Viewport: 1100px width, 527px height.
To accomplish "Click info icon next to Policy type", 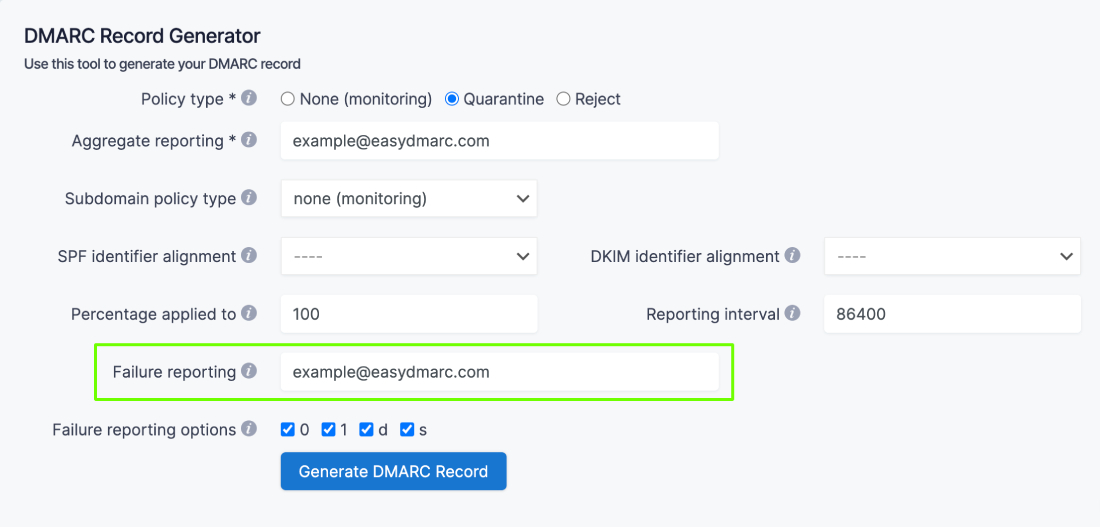I will click(x=249, y=98).
